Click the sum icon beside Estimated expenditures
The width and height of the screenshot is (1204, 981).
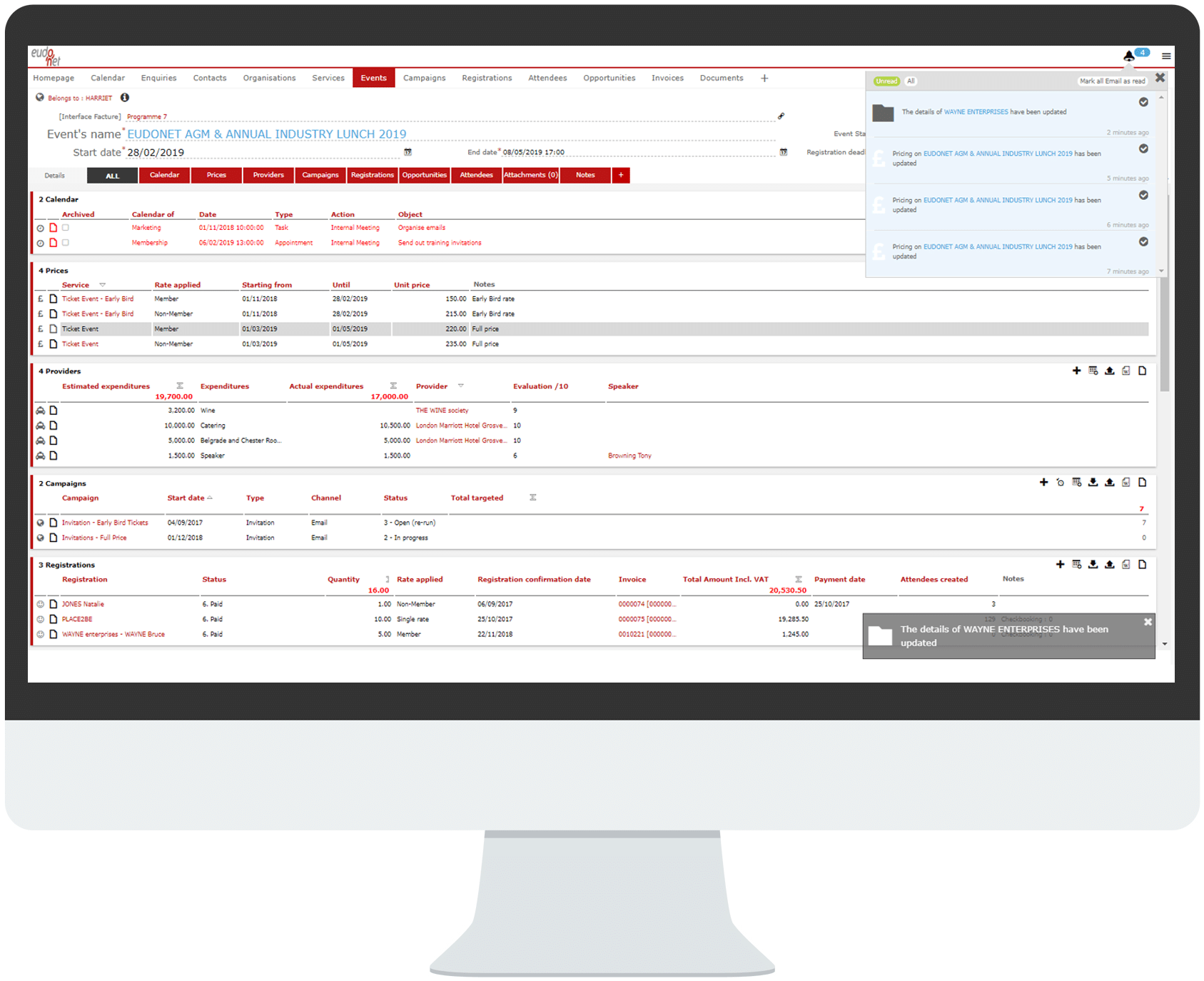[180, 386]
